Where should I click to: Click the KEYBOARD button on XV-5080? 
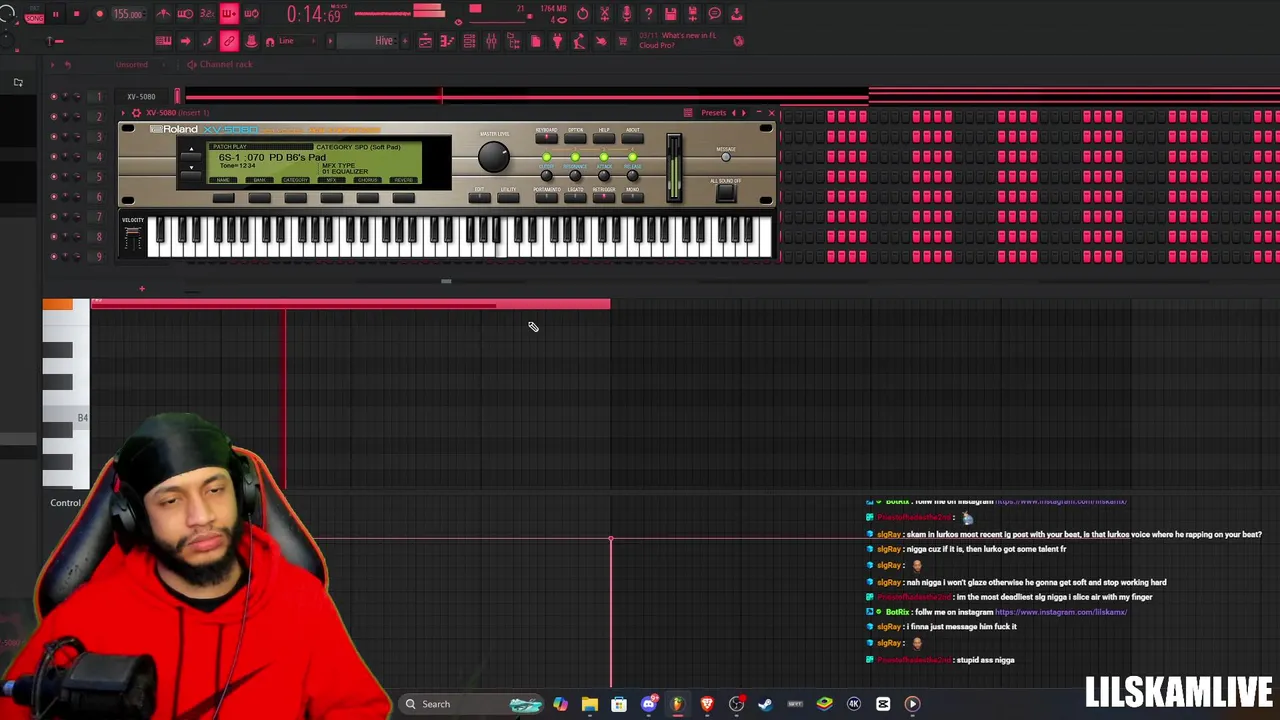pyautogui.click(x=546, y=138)
